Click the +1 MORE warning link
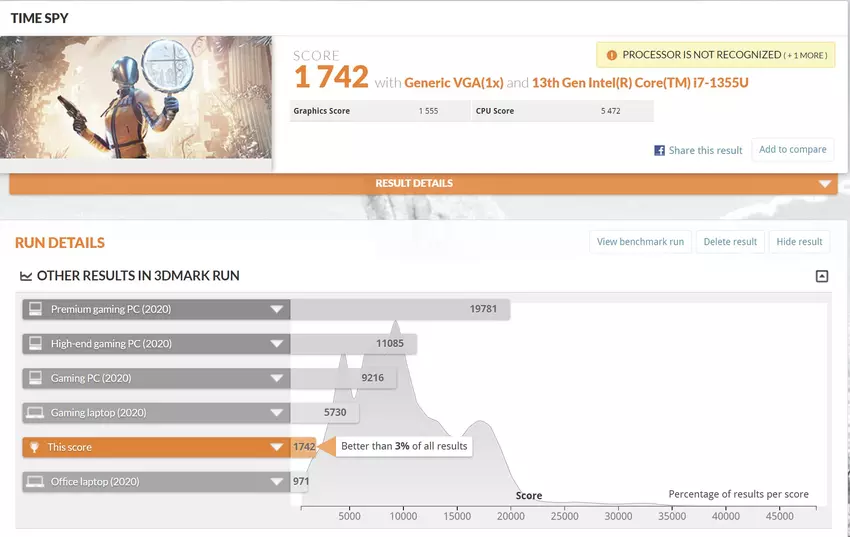The height and width of the screenshot is (537, 850). pyautogui.click(x=805, y=55)
